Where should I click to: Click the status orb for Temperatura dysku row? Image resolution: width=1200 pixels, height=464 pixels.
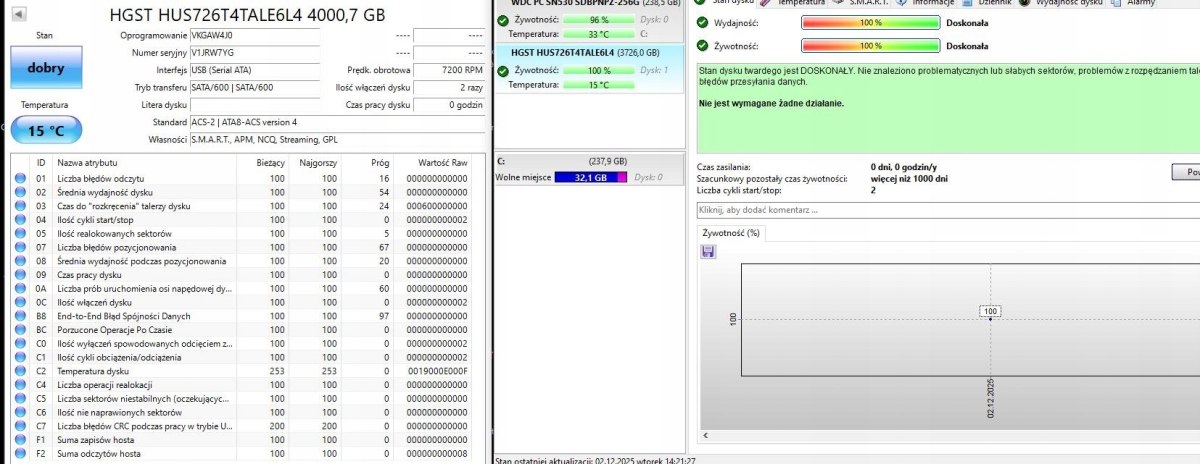[21, 371]
